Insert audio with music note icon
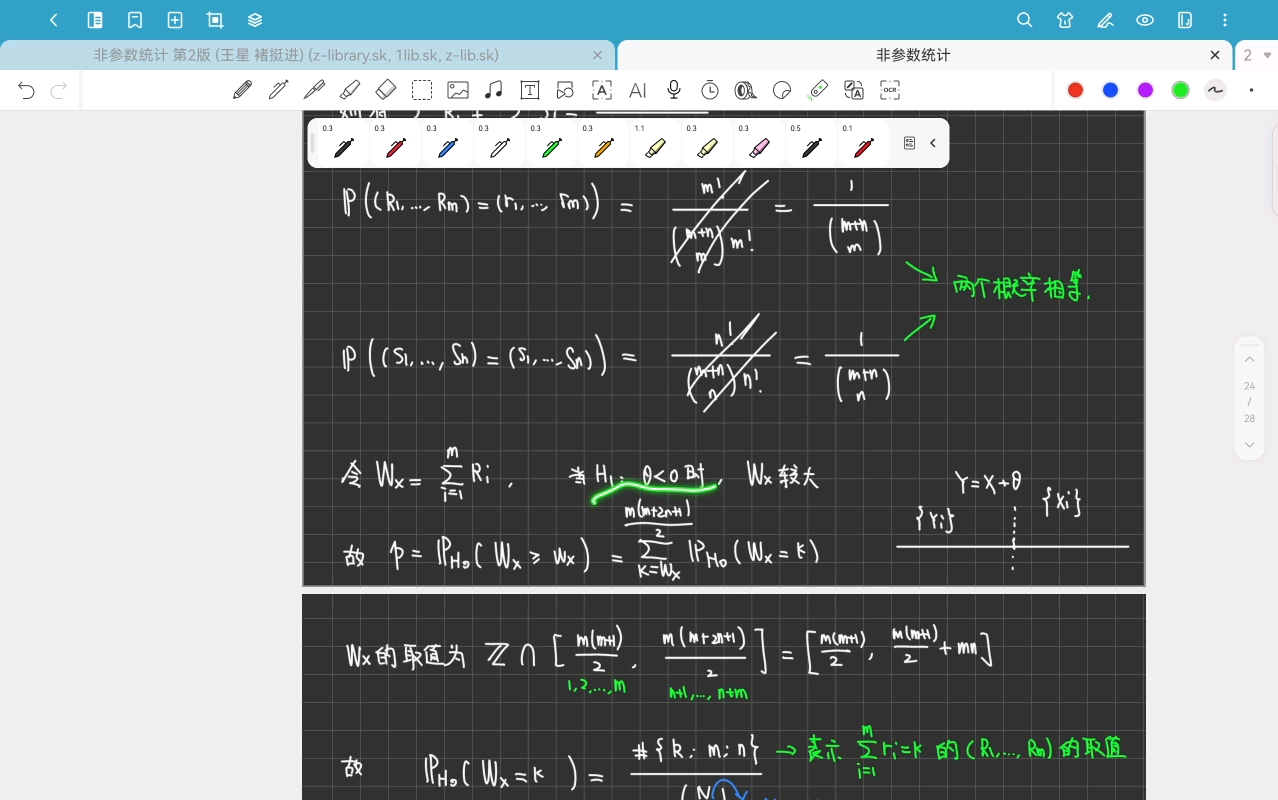The width and height of the screenshot is (1278, 800). coord(494,90)
